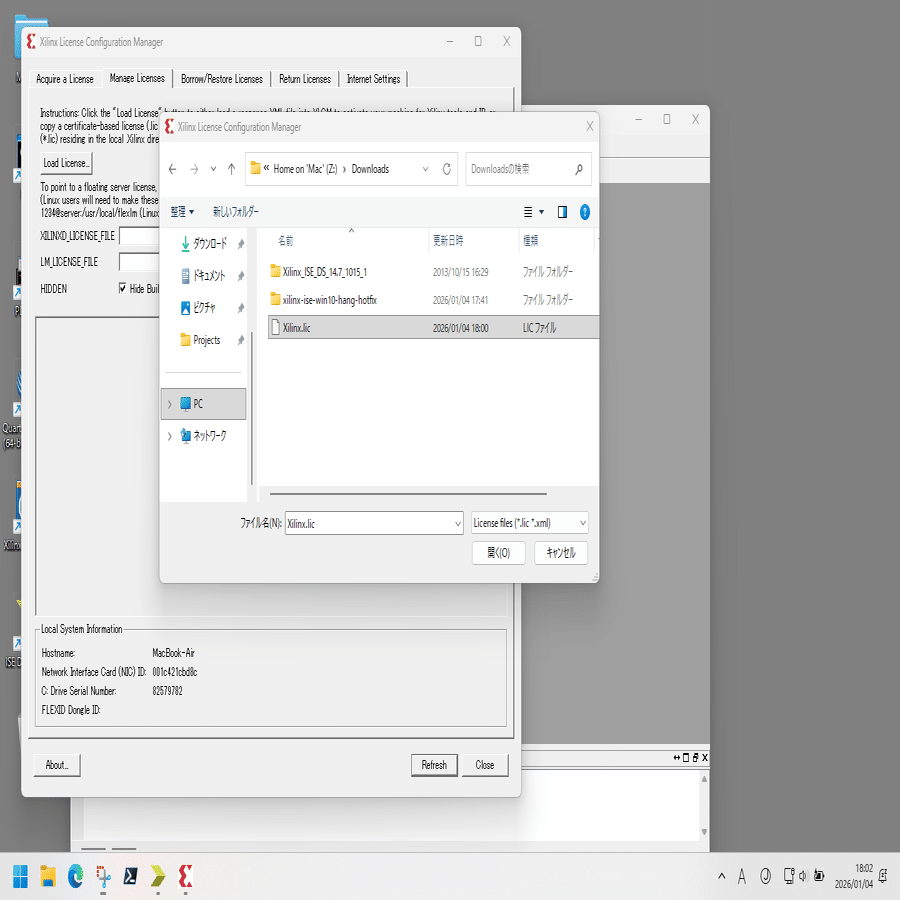Sort files by 更新日時 column
The width and height of the screenshot is (900, 900).
click(x=448, y=241)
